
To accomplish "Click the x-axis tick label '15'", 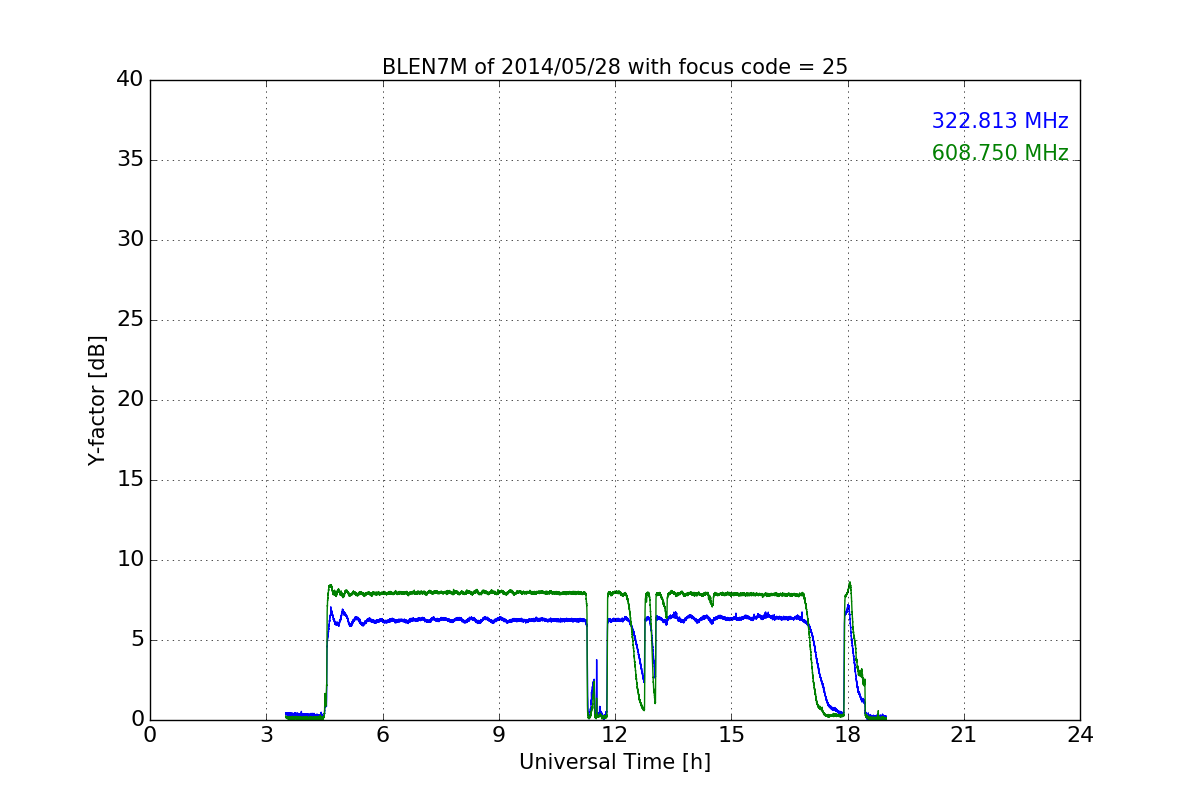I will 731,735.
